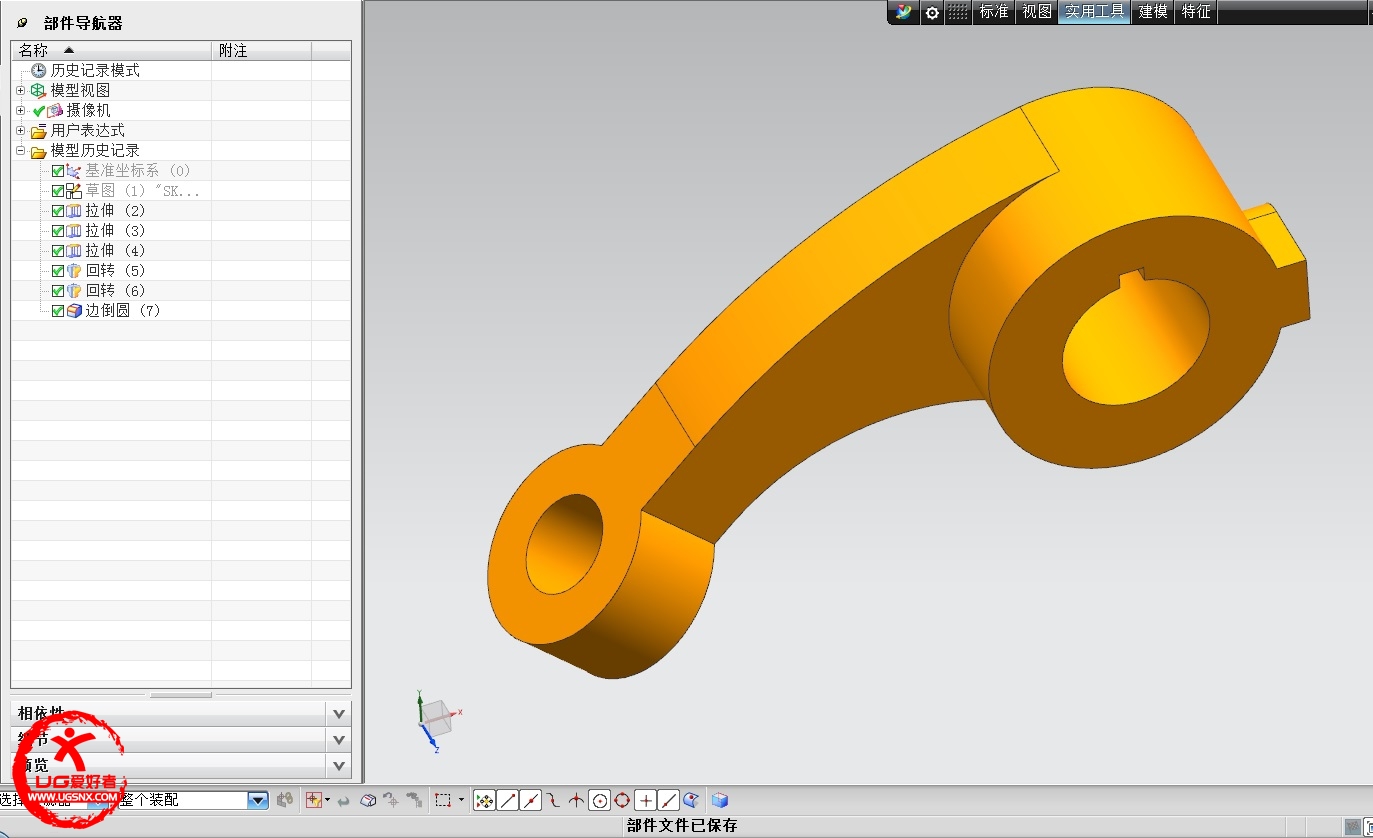
Task: Toggle the arc center snap icon
Action: [x=600, y=800]
